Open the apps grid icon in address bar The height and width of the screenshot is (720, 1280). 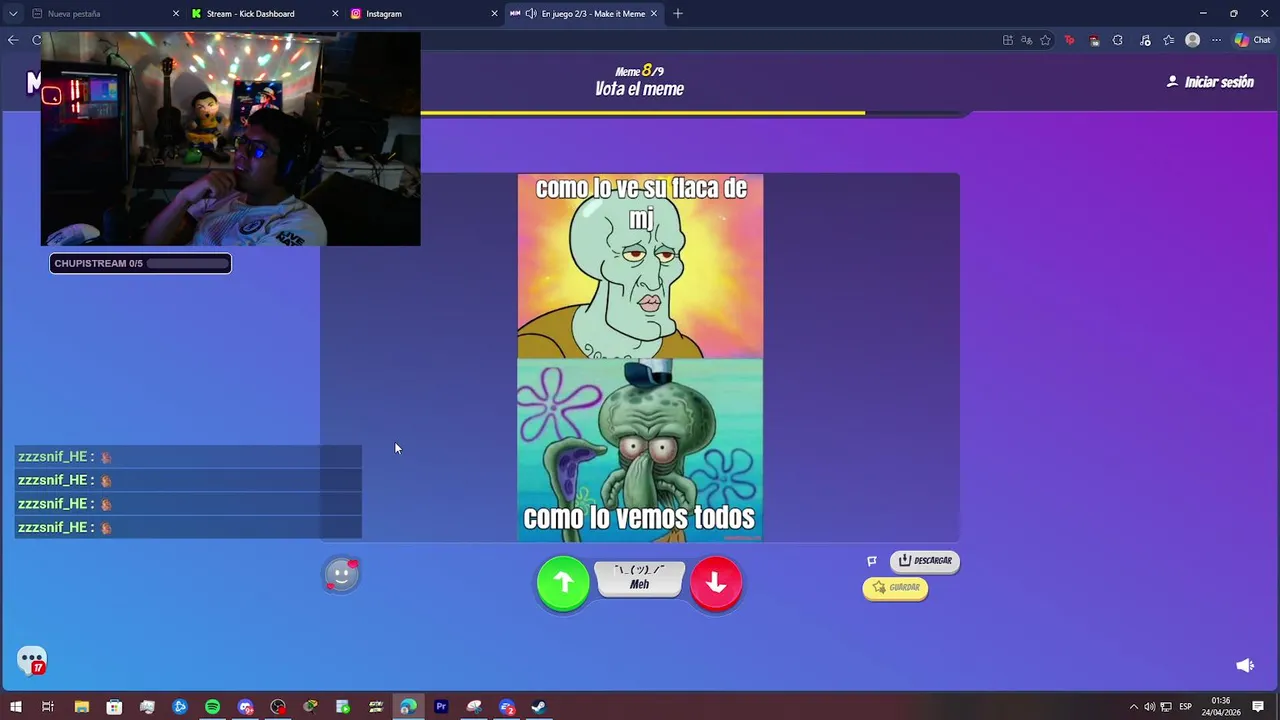(x=1008, y=40)
